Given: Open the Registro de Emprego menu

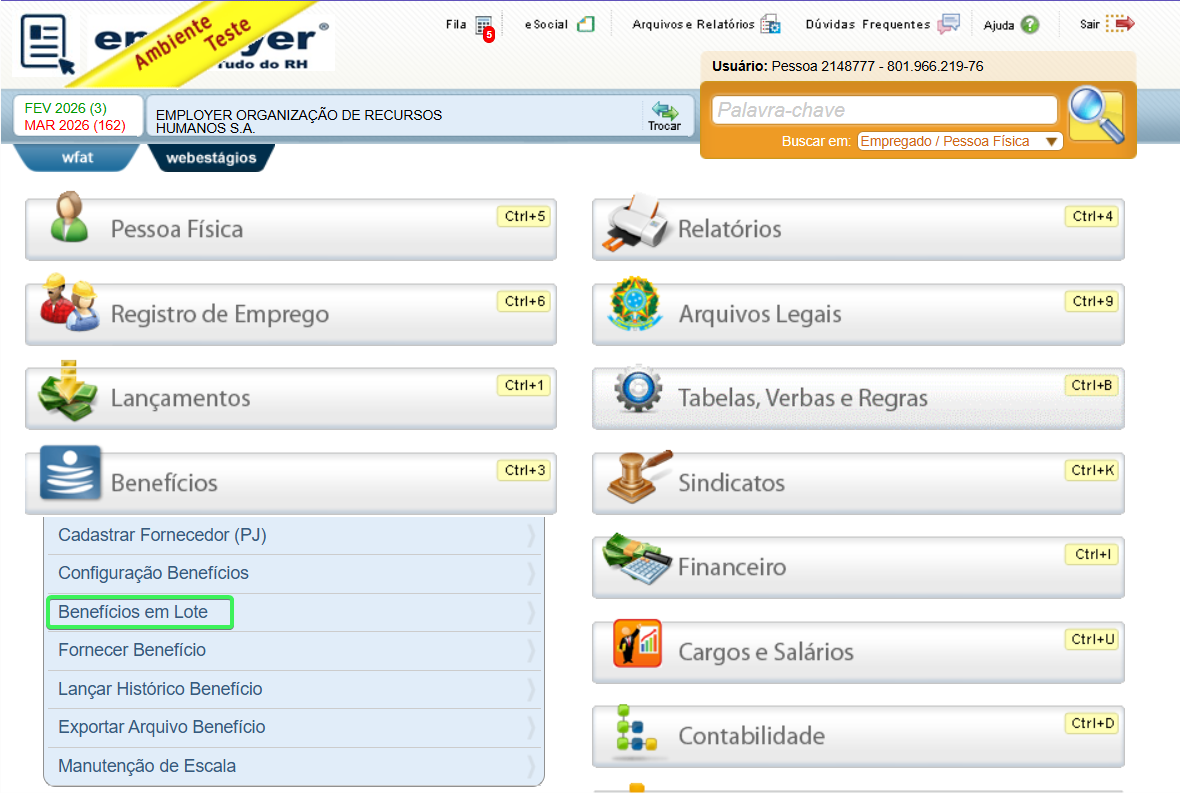Looking at the screenshot, I should tap(290, 314).
